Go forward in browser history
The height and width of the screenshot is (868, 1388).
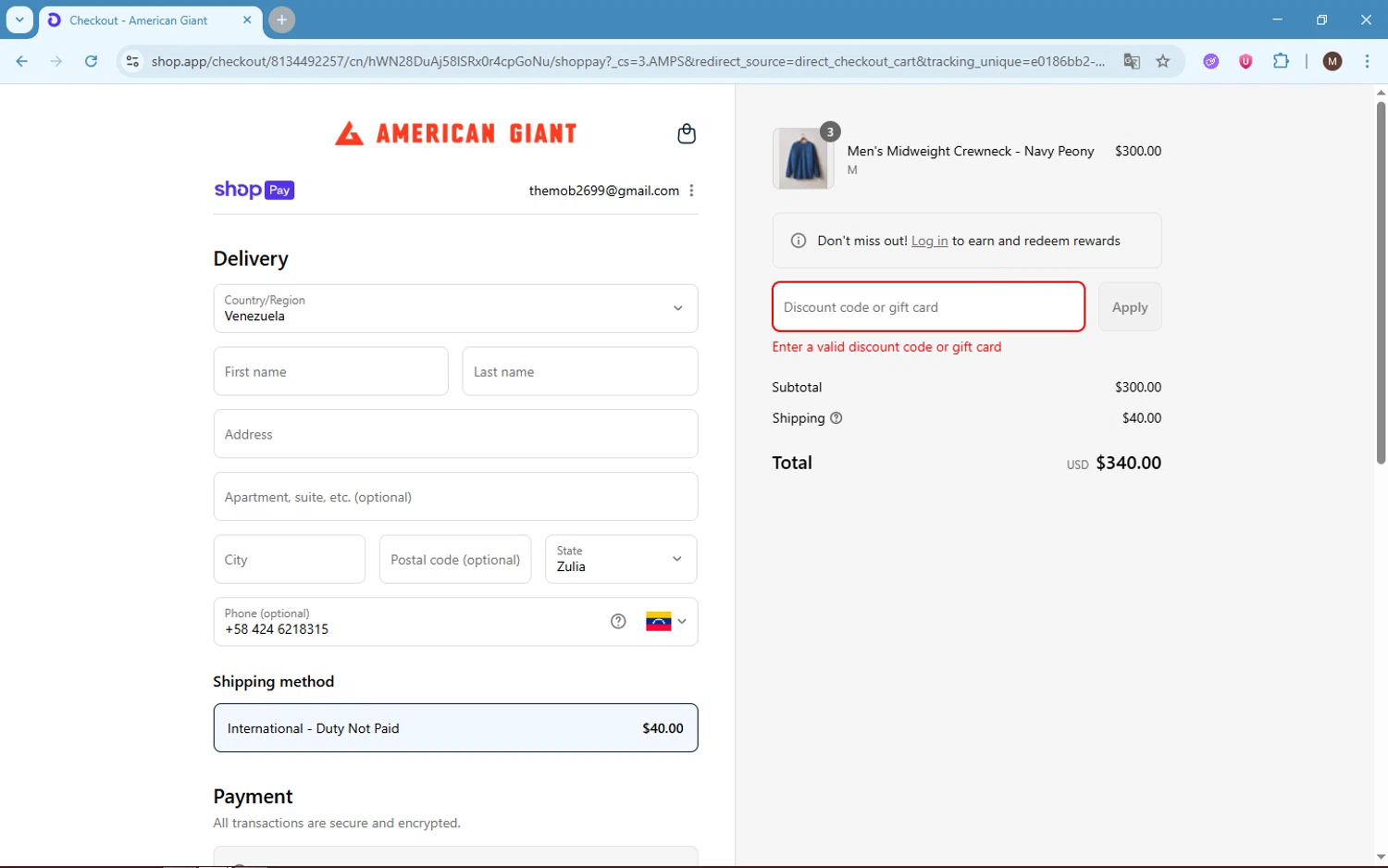tap(56, 61)
